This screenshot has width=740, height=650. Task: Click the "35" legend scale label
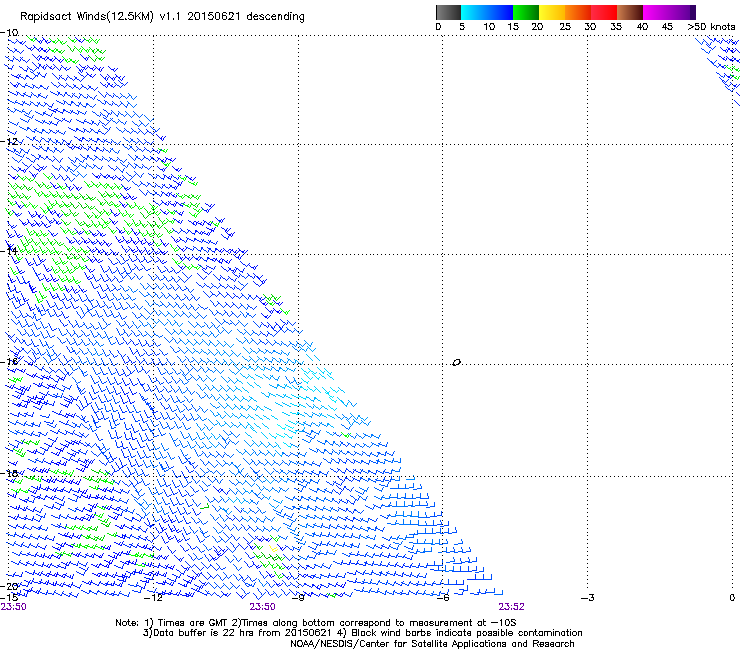point(616,27)
